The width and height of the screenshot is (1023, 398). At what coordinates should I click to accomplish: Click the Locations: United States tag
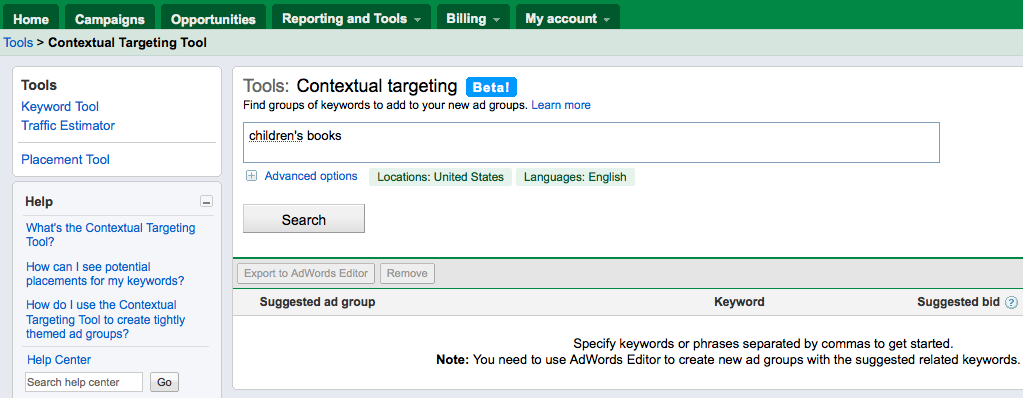(440, 177)
